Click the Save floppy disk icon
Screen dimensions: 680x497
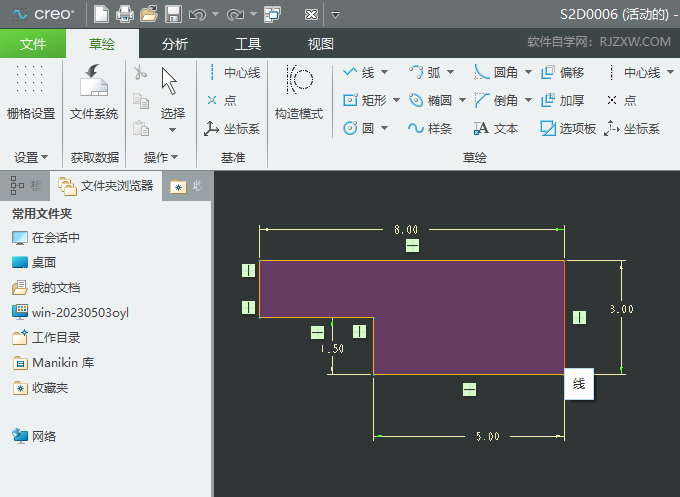click(173, 14)
